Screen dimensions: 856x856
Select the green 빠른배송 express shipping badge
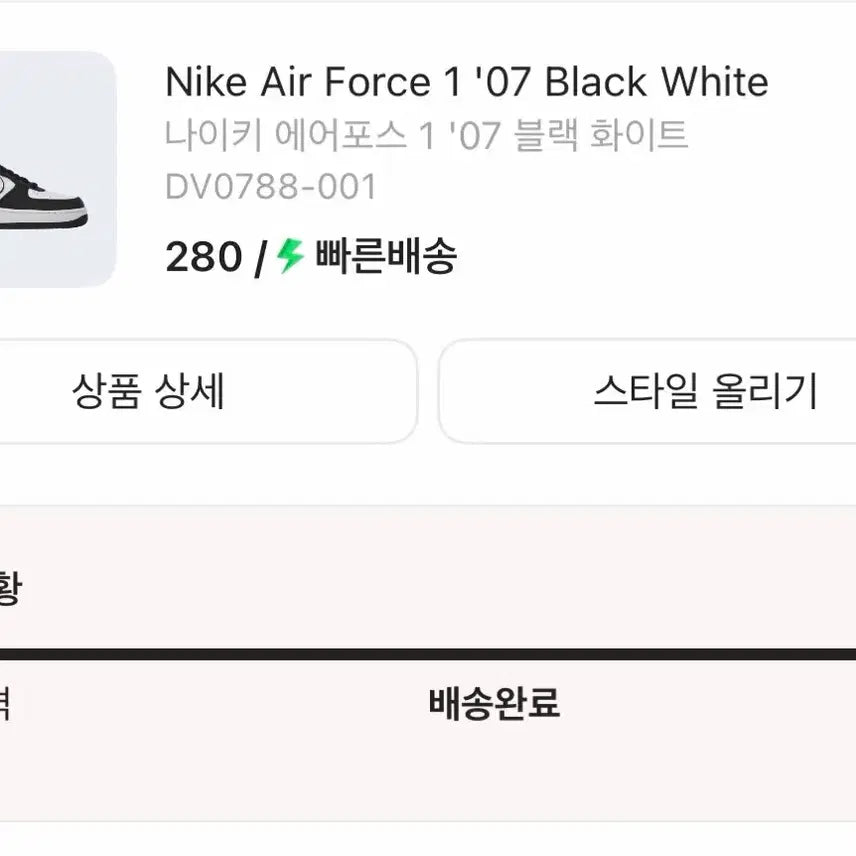(370, 259)
